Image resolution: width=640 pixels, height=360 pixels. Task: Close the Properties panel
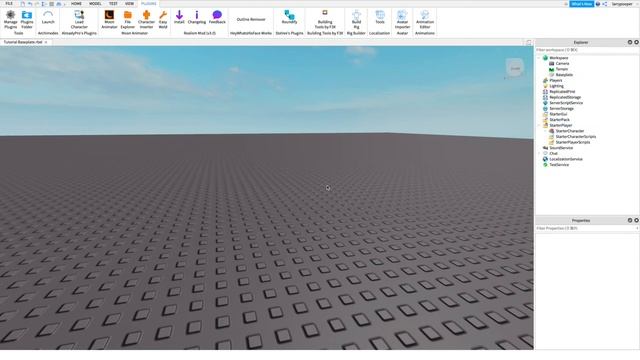(x=636, y=220)
